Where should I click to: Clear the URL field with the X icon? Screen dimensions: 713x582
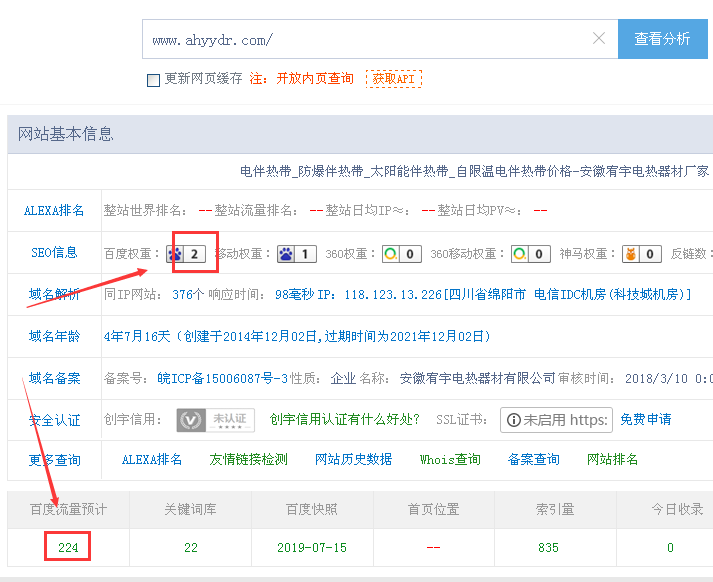(599, 39)
